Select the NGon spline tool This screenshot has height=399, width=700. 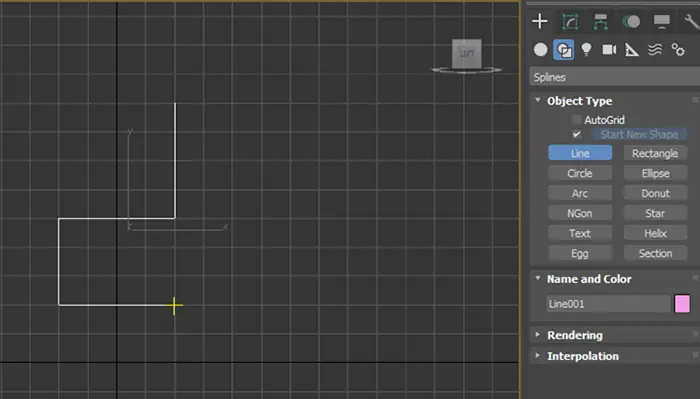pos(580,213)
